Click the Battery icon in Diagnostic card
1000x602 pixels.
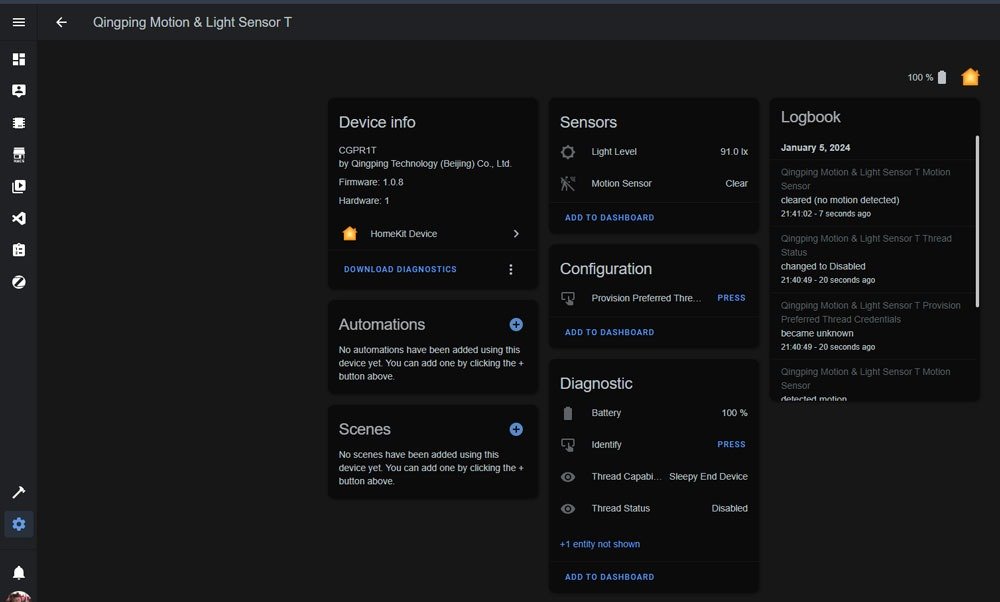click(568, 413)
